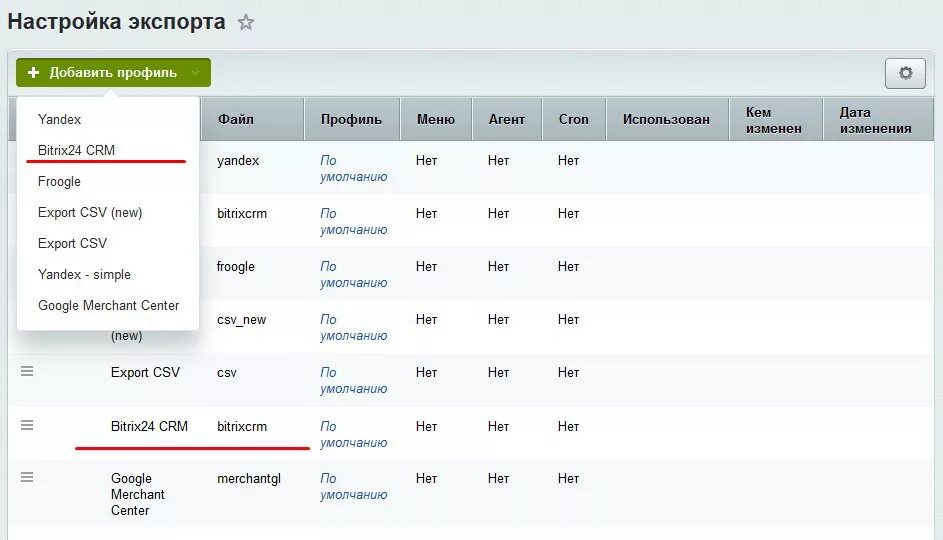This screenshot has width=943, height=540.
Task: Sort by the Профиль column header
Action: [351, 119]
